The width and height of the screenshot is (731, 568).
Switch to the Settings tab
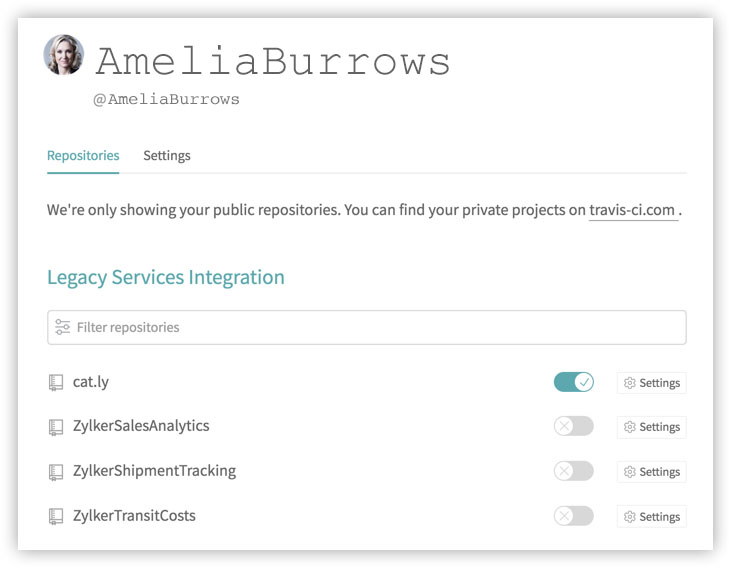pyautogui.click(x=167, y=156)
